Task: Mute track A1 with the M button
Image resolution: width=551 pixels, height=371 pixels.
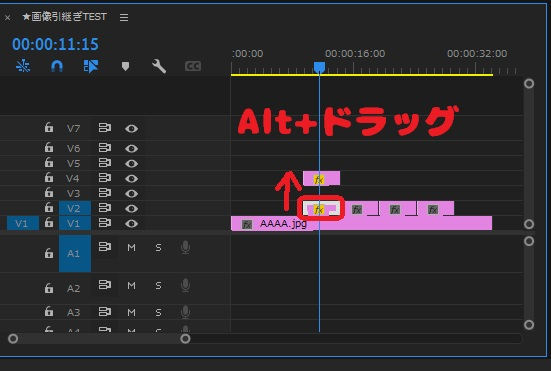Action: click(x=131, y=248)
